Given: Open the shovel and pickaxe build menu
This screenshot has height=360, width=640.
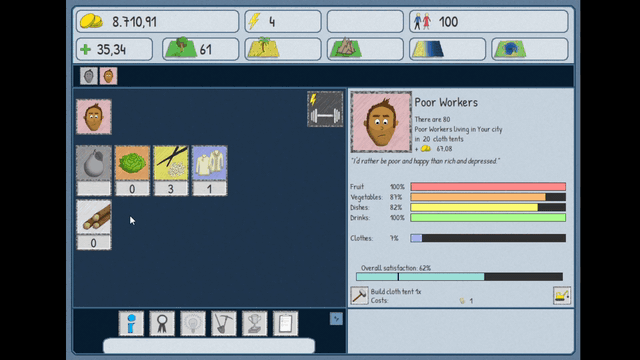Looking at the screenshot, I should pyautogui.click(x=224, y=323).
